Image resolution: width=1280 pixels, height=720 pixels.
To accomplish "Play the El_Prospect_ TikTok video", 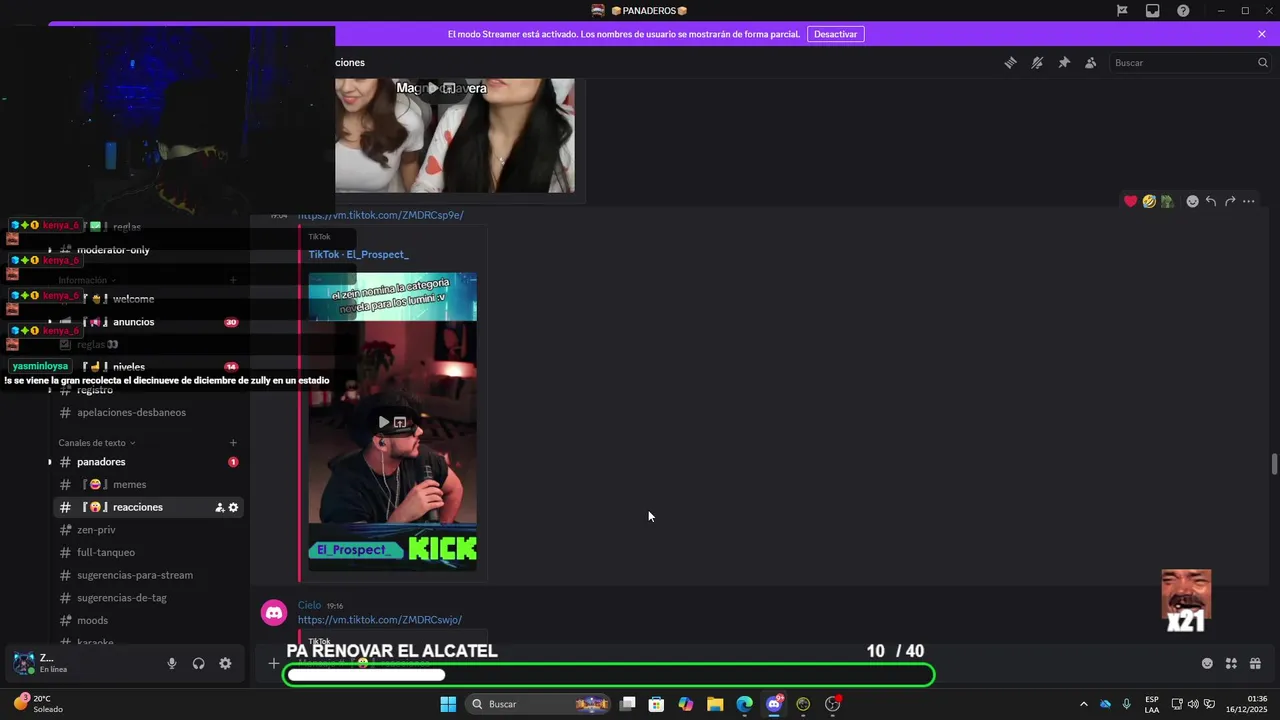I will [x=383, y=422].
